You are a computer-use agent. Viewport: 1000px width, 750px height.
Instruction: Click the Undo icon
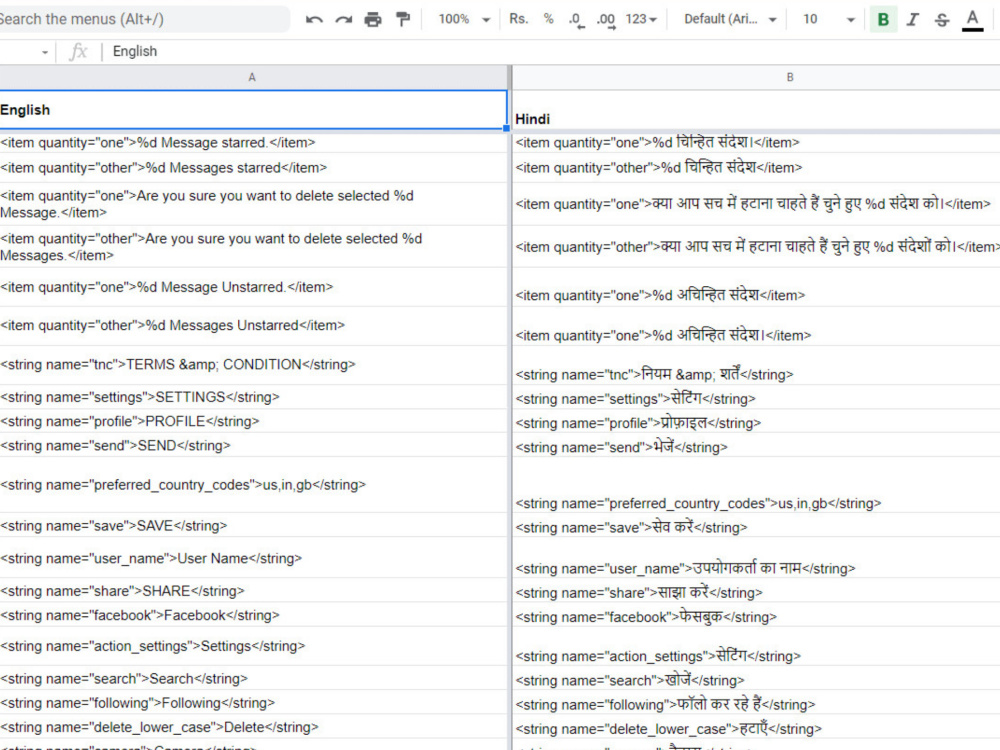[x=314, y=19]
